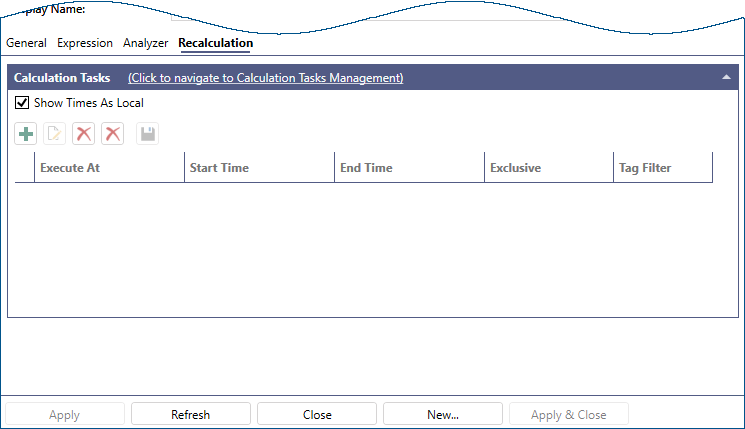The height and width of the screenshot is (429, 745).
Task: Click the edit pencil document icon
Action: 55,134
